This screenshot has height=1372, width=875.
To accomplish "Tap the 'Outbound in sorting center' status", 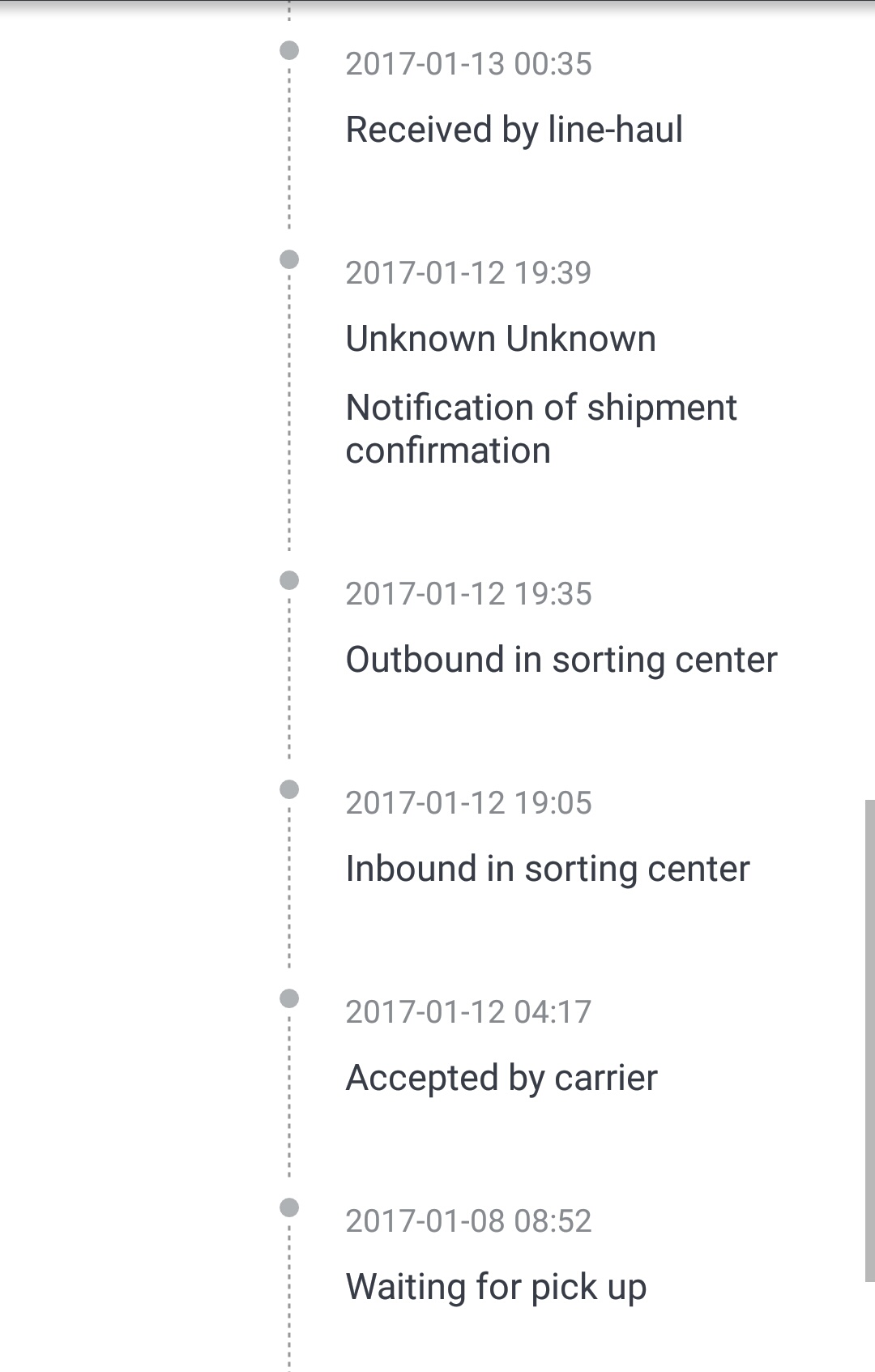I will point(561,660).
